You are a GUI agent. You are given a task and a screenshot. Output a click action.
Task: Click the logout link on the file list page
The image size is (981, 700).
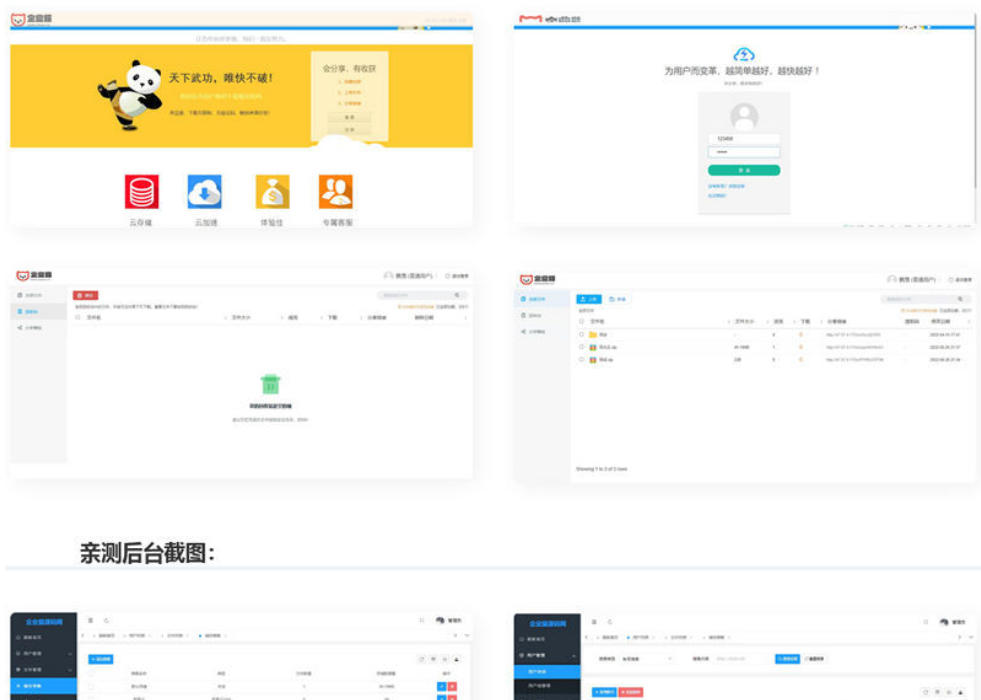coord(960,280)
